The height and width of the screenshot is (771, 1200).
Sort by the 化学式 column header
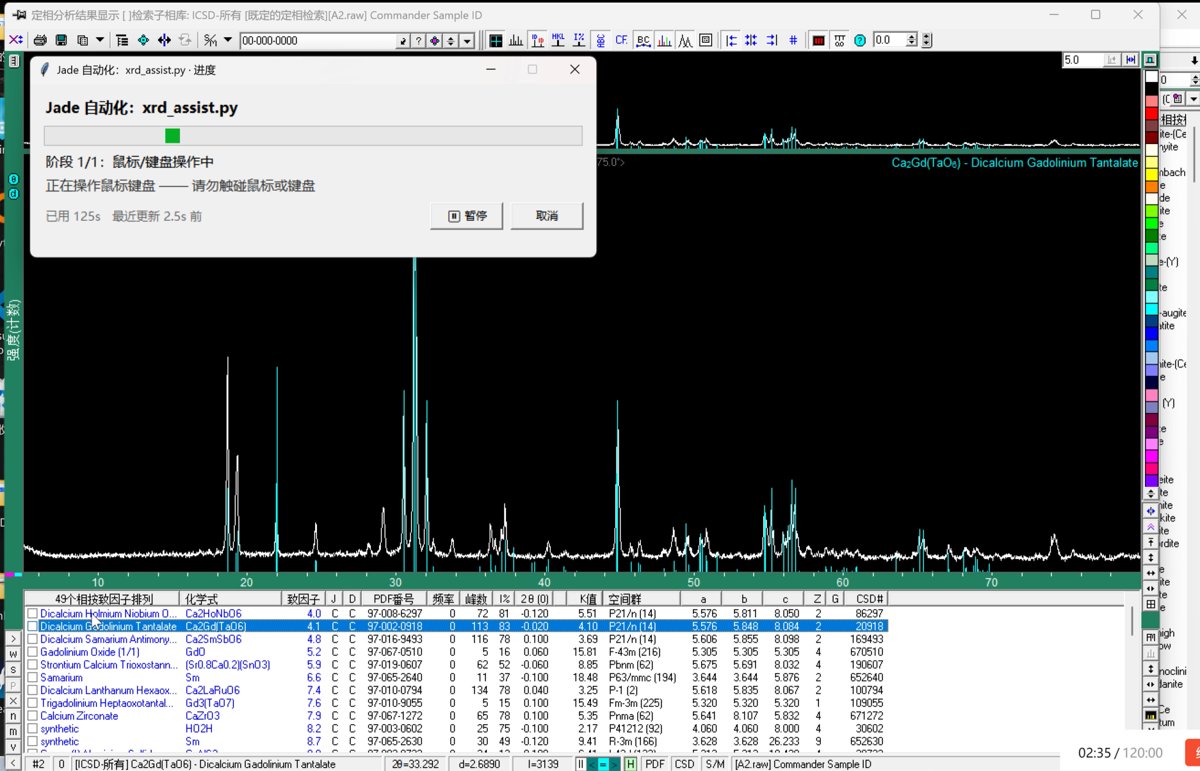coord(231,599)
